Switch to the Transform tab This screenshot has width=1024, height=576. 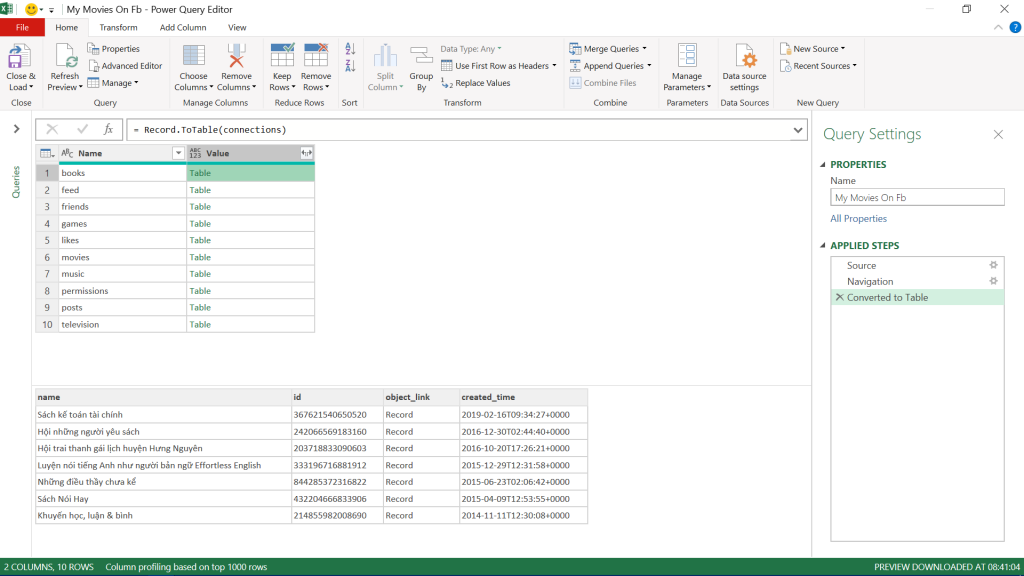click(x=118, y=27)
